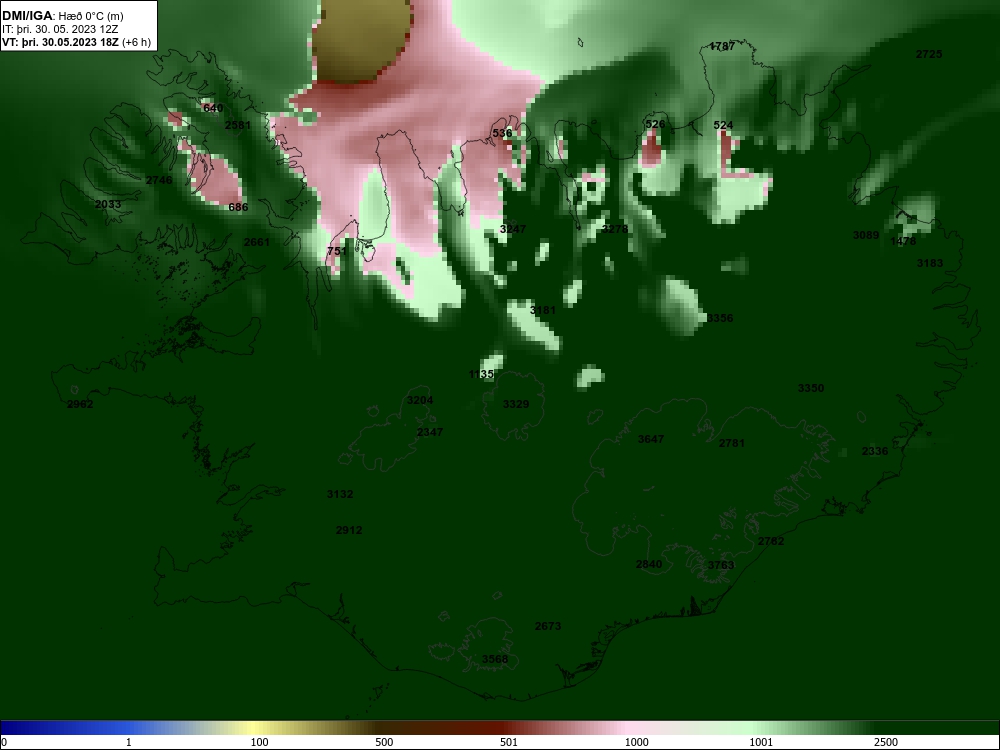Click the 2746 map value
Screen dimensions: 1000x750
[x=159, y=180]
